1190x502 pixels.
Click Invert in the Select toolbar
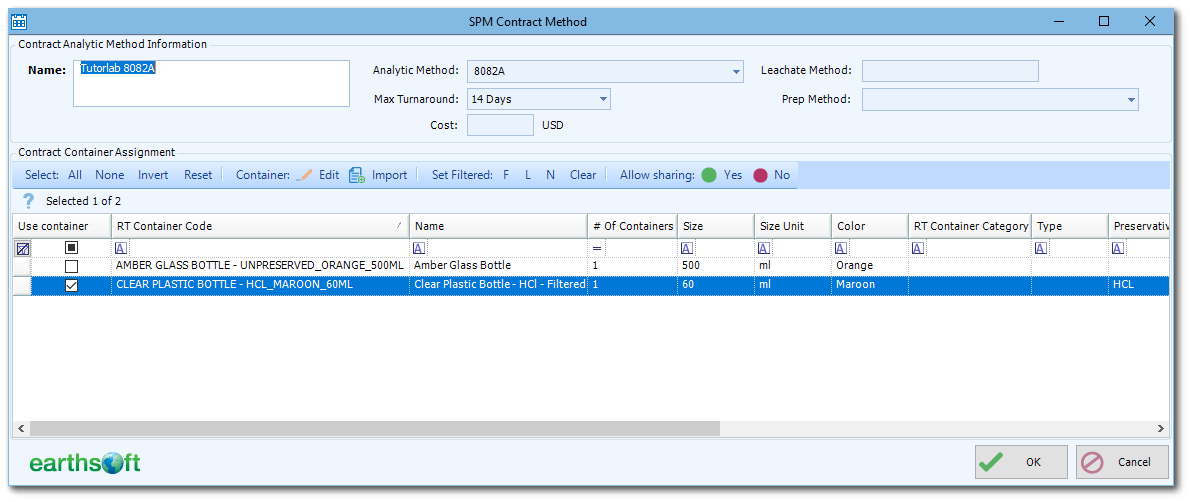click(153, 175)
